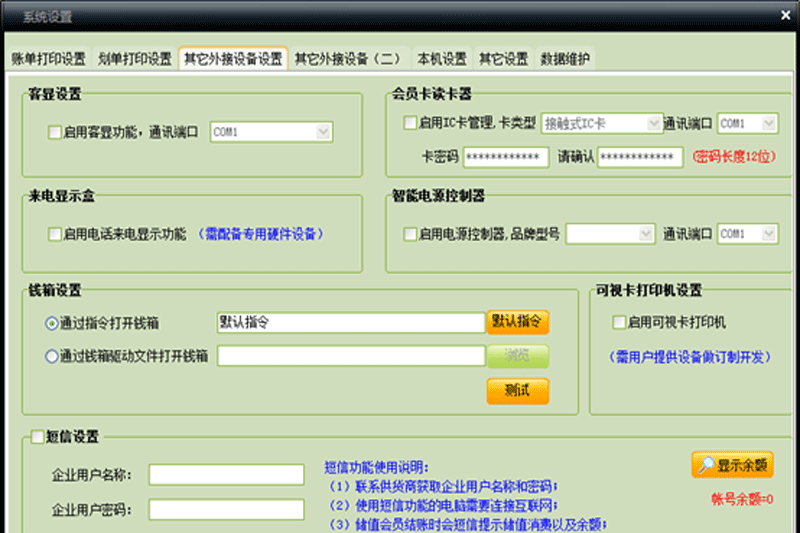Click 帐号余额=0 red text
The width and height of the screenshot is (800, 533).
pyautogui.click(x=742, y=499)
